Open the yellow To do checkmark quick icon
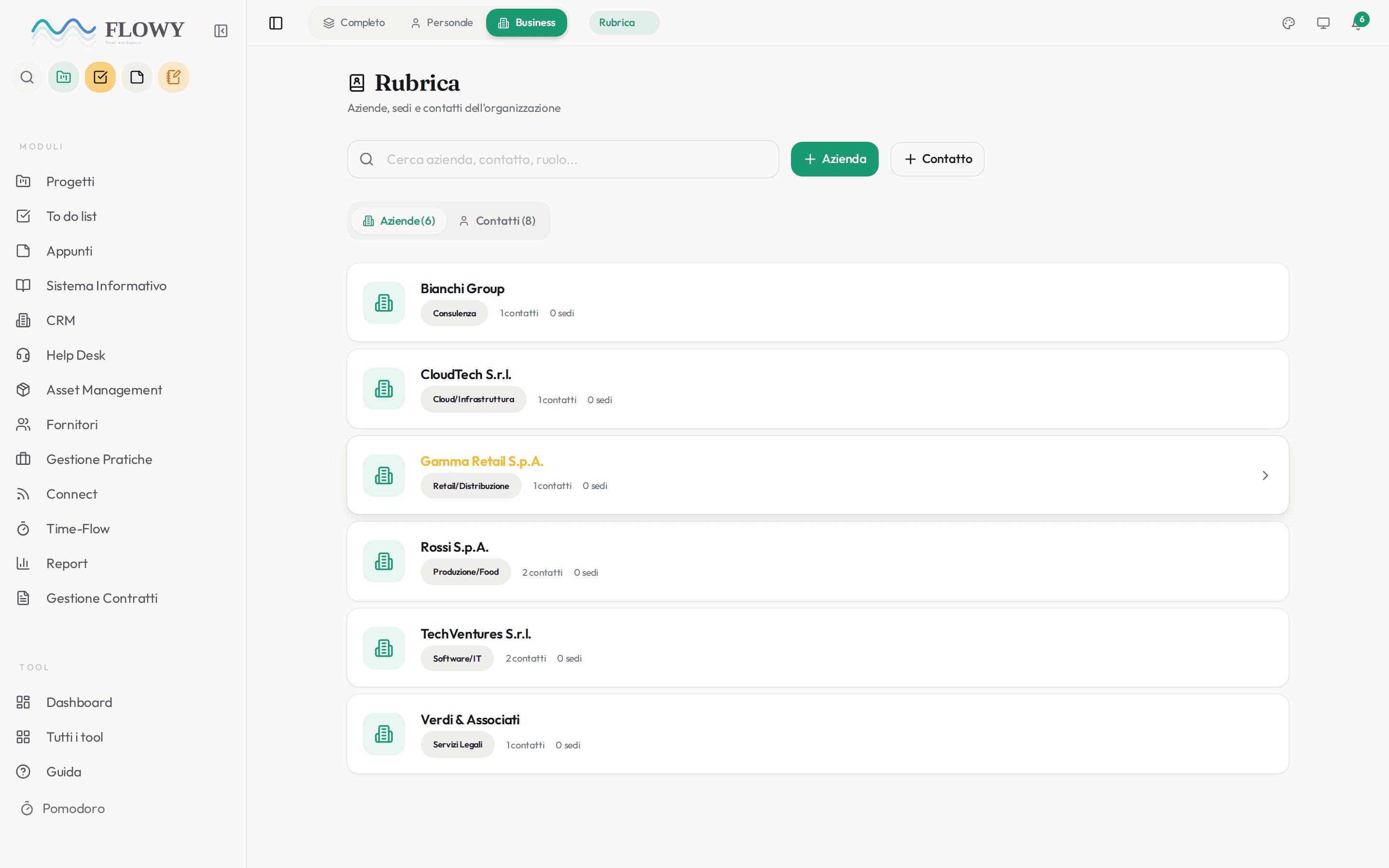This screenshot has width=1389, height=868. click(x=100, y=77)
